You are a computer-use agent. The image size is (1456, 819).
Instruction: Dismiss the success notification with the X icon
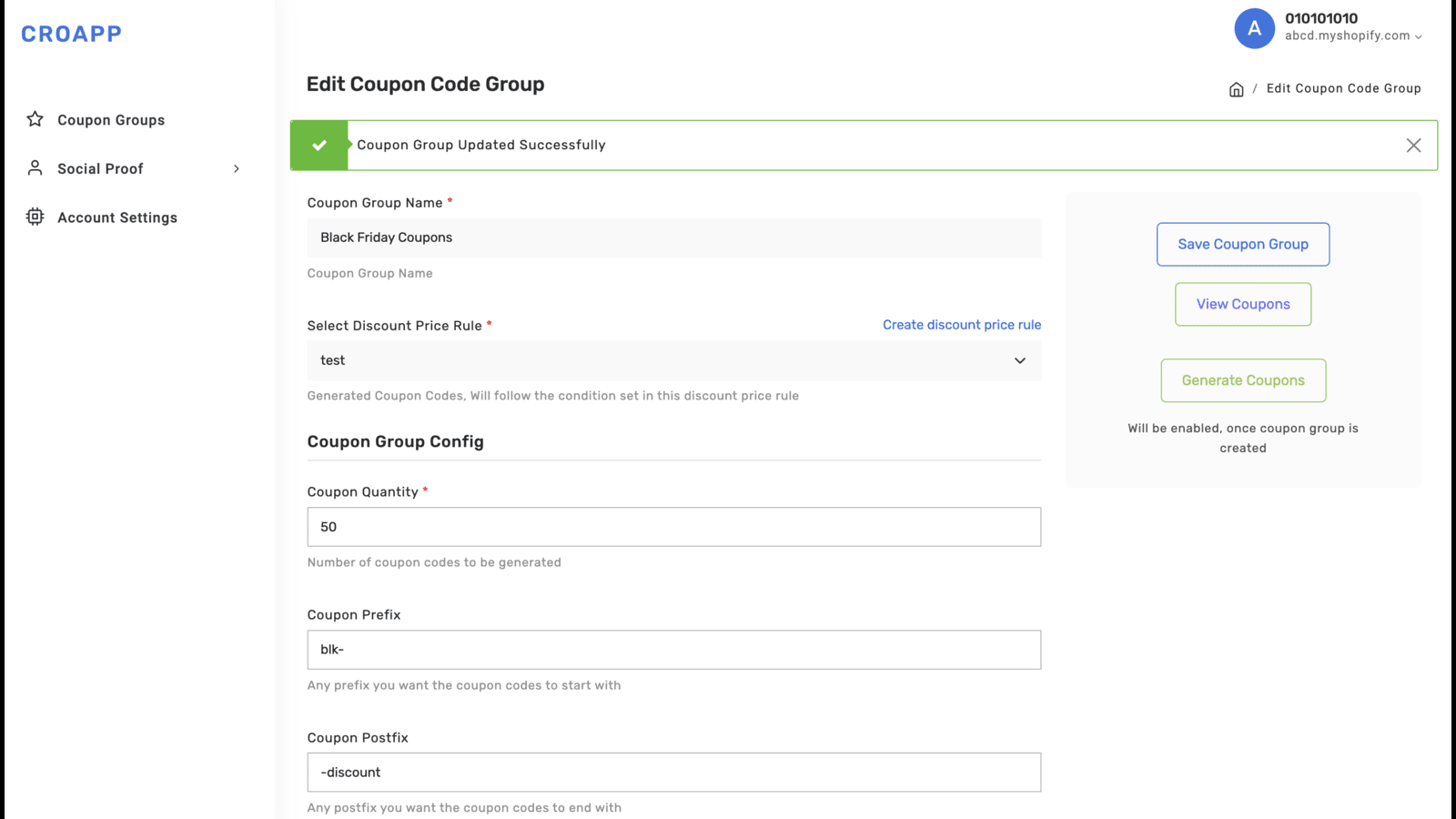click(x=1413, y=145)
